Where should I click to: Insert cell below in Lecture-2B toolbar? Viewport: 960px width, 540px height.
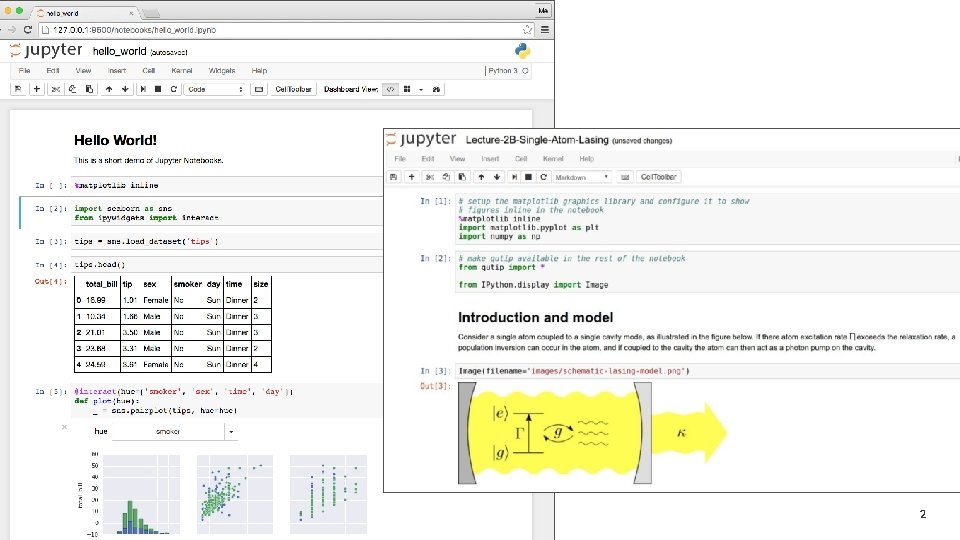[x=411, y=177]
